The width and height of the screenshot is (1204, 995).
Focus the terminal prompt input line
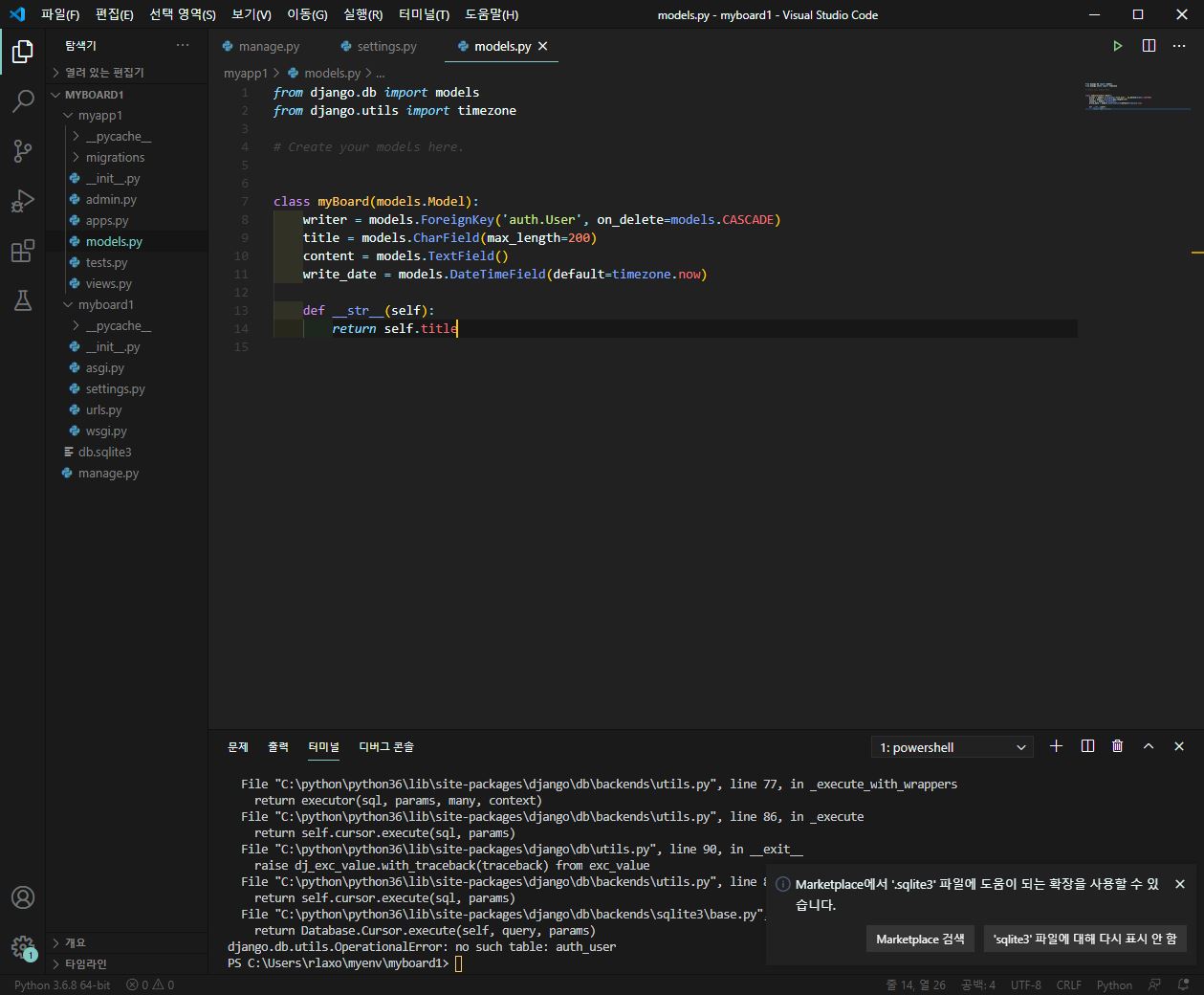[458, 963]
